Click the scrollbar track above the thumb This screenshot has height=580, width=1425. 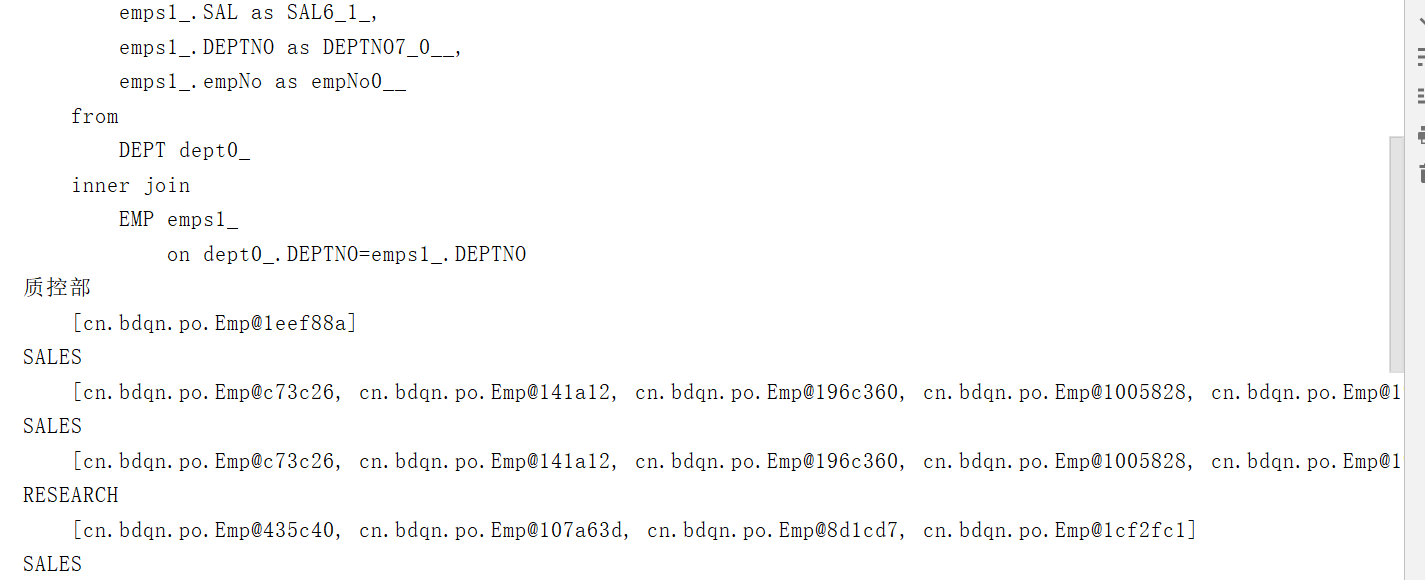pos(1396,68)
